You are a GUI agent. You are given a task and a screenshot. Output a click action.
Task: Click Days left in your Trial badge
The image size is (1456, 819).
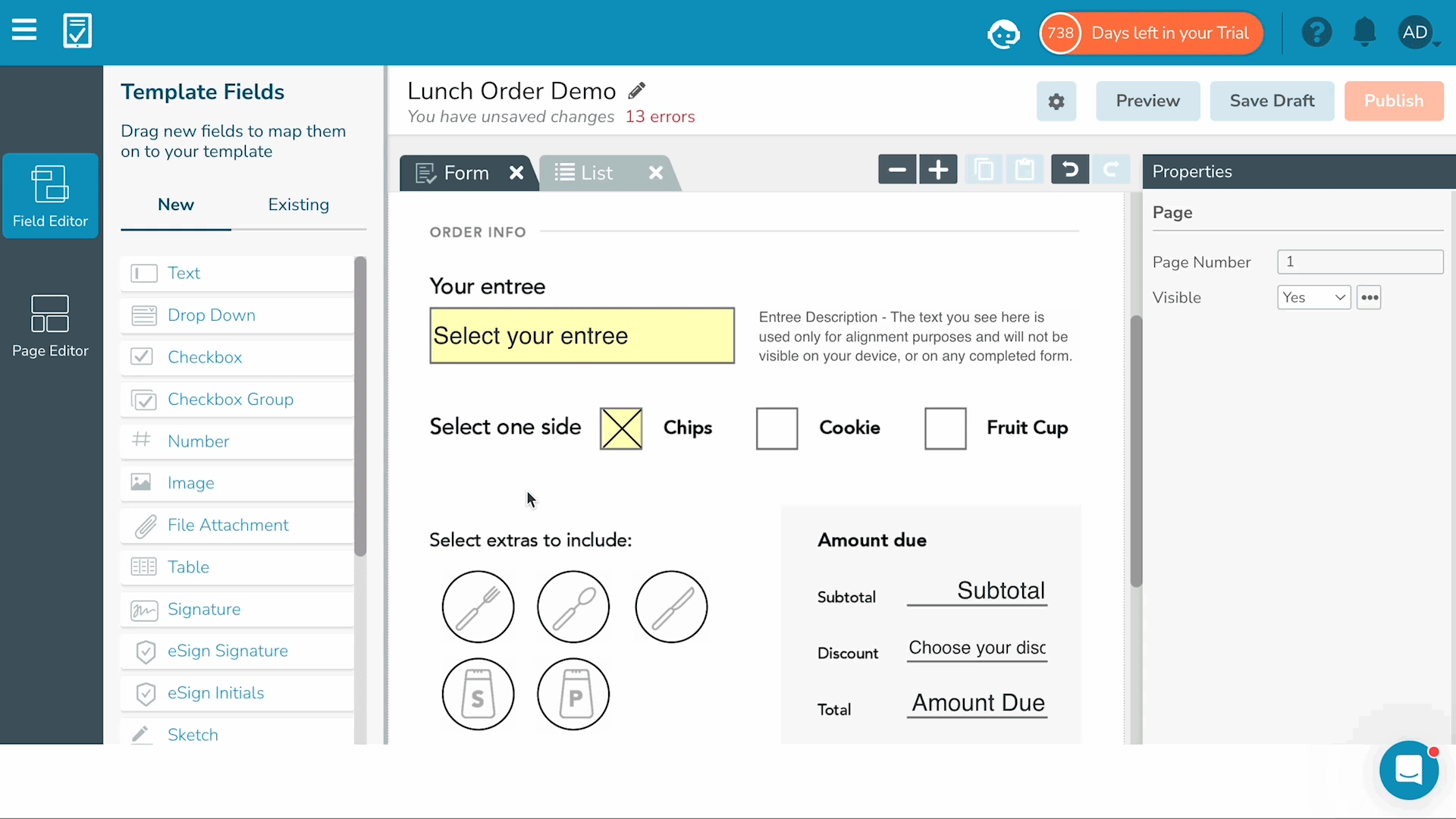pyautogui.click(x=1151, y=33)
